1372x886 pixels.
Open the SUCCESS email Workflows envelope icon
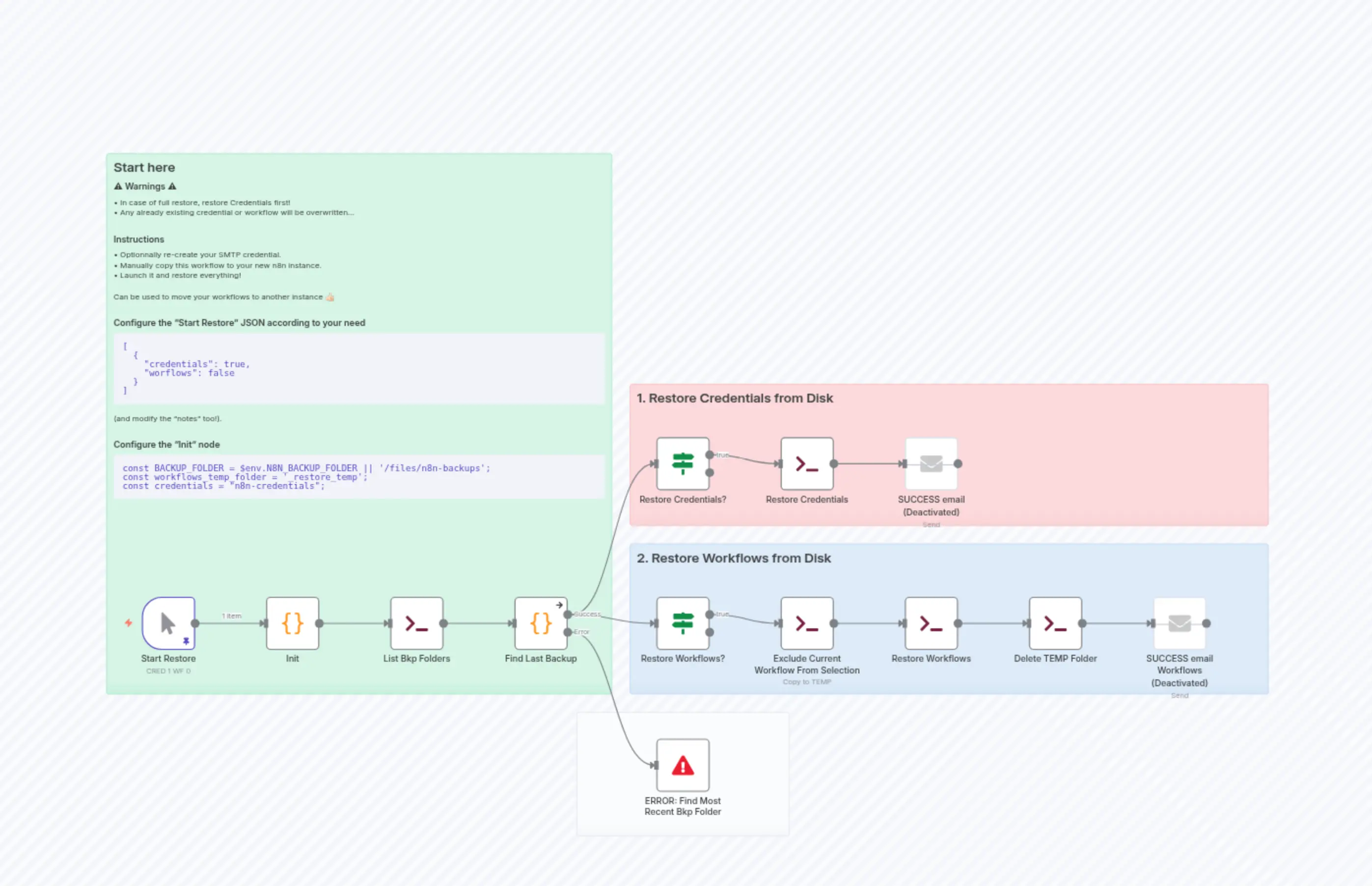point(1180,623)
